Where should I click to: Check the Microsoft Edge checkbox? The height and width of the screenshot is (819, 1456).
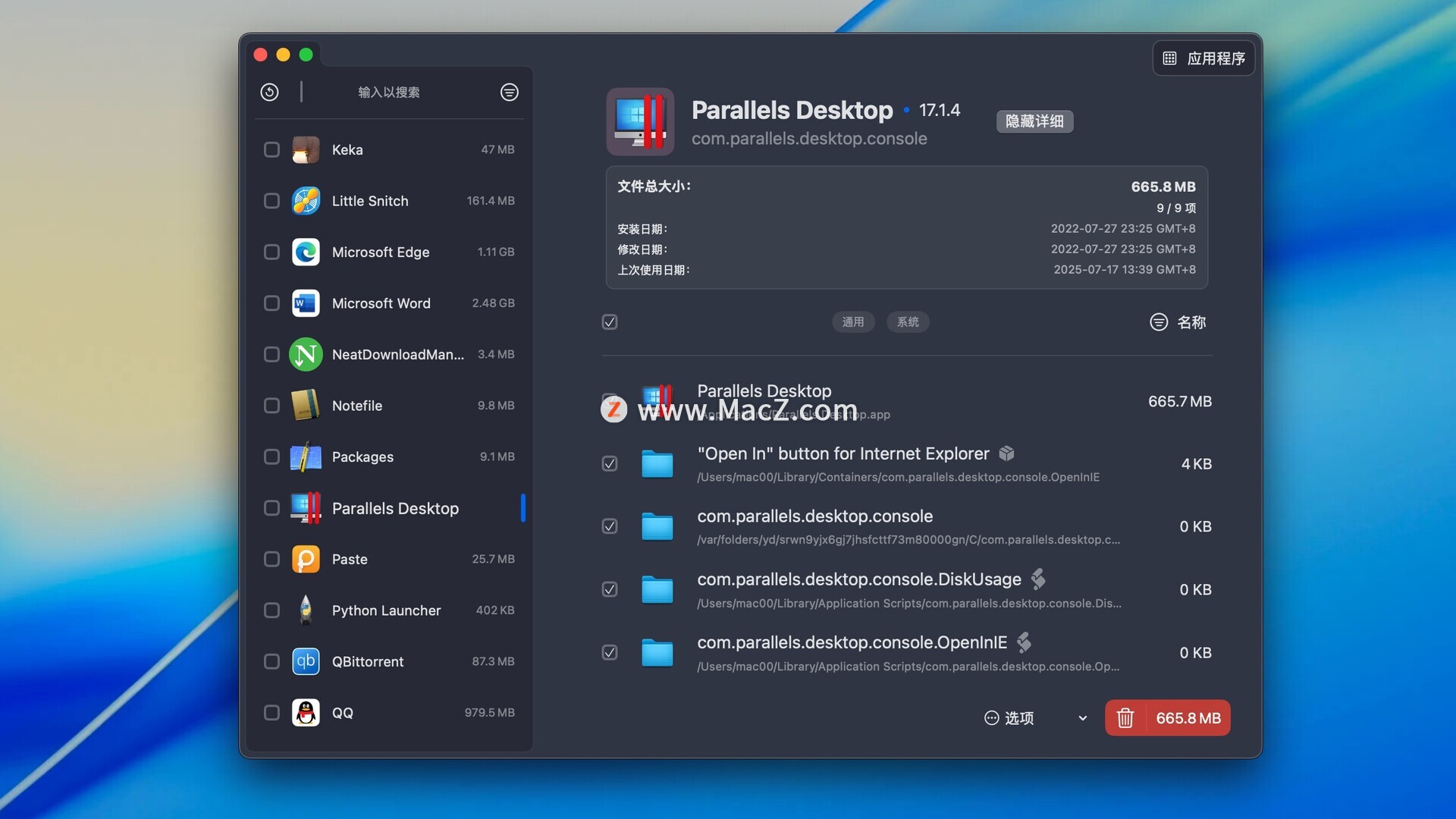click(x=271, y=252)
